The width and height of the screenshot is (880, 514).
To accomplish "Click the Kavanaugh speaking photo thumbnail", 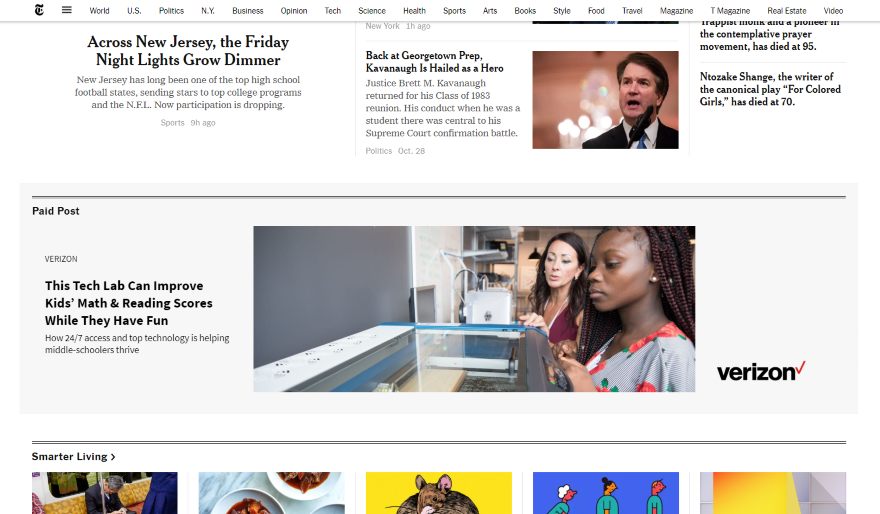I will tap(605, 100).
